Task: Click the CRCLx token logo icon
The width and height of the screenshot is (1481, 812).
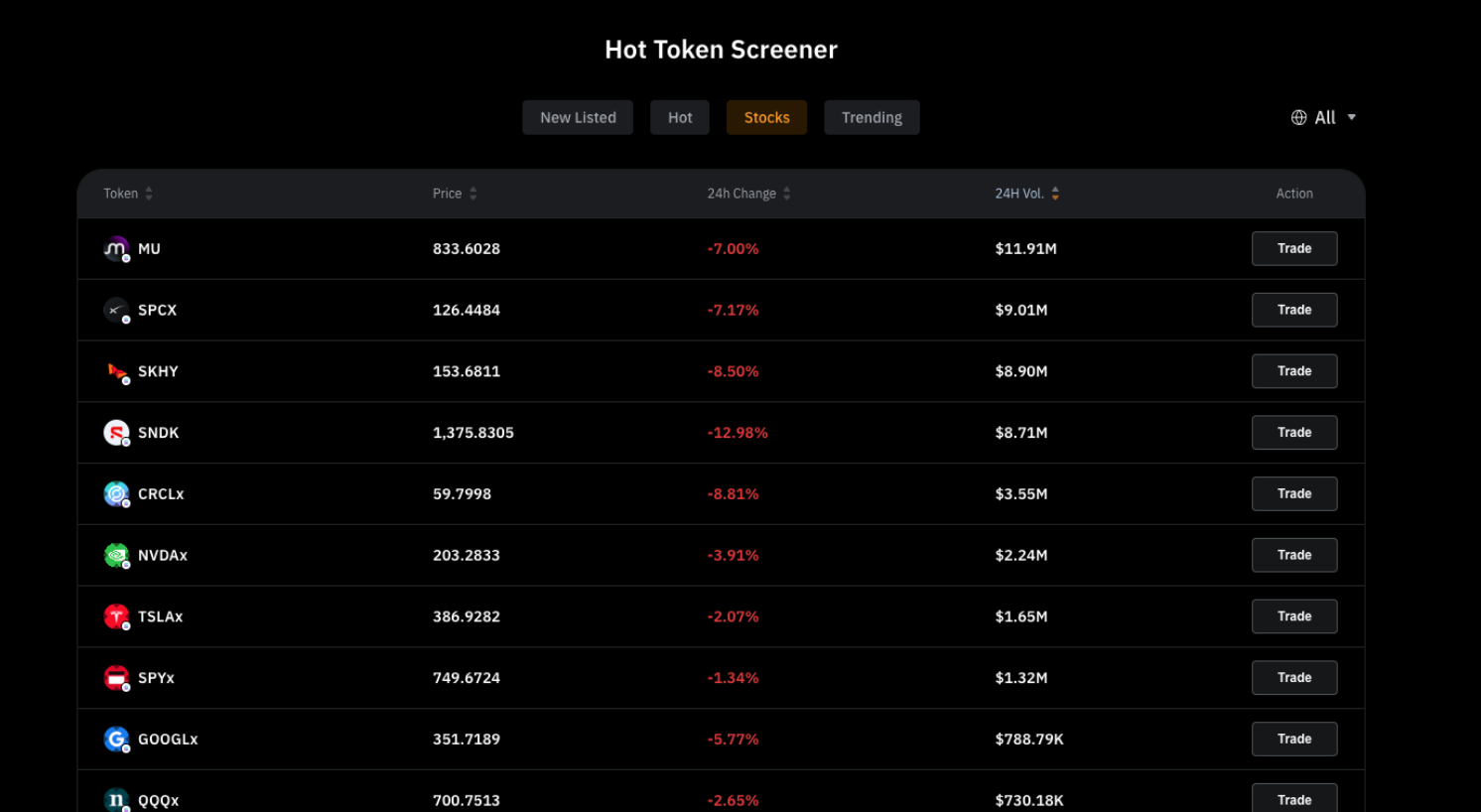Action: tap(116, 494)
